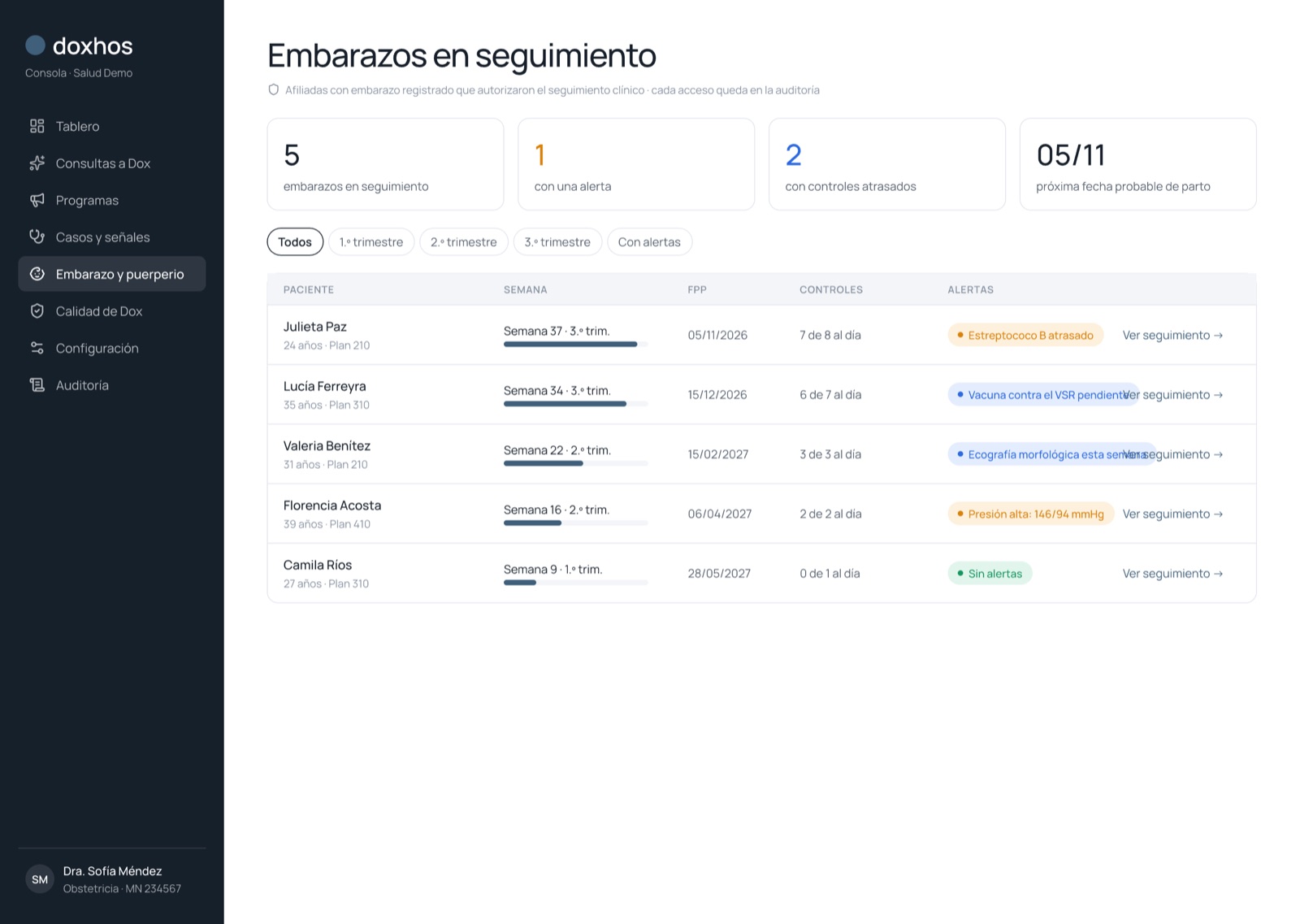Click the shield icon for Calidad de Dox
This screenshot has height=924, width=1300.
[x=37, y=311]
